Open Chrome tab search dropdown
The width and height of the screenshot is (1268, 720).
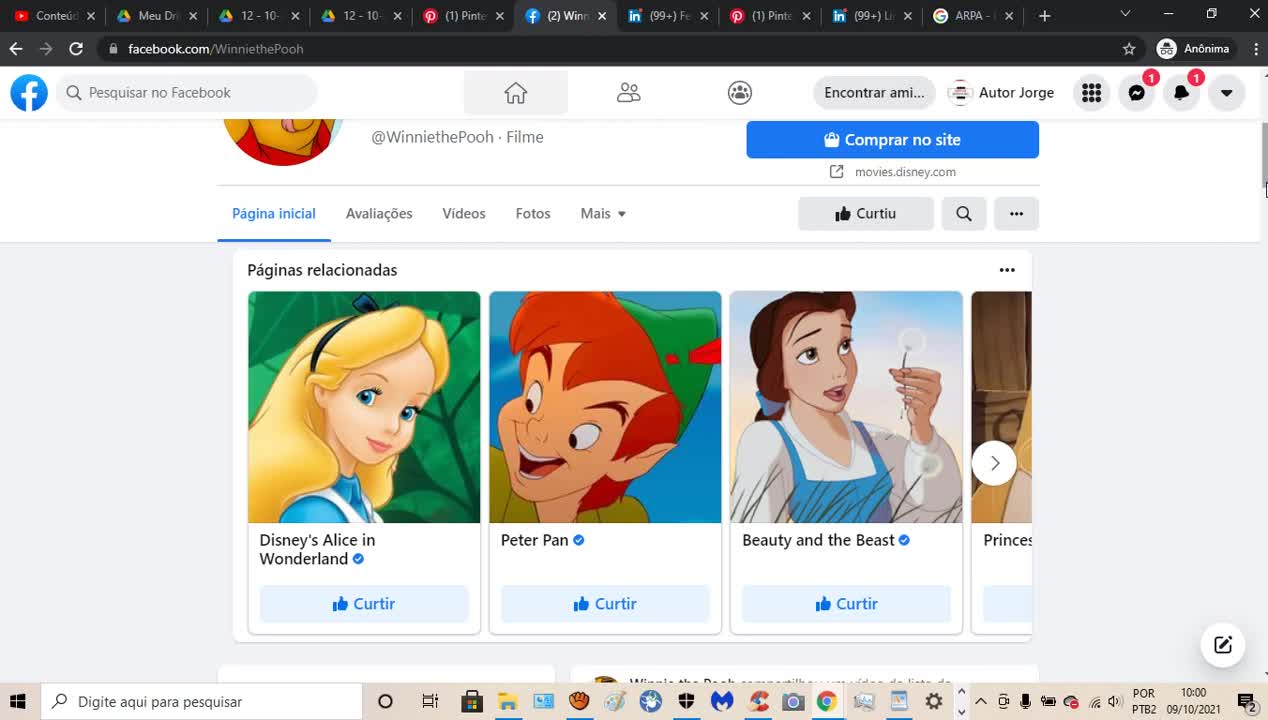click(1125, 14)
